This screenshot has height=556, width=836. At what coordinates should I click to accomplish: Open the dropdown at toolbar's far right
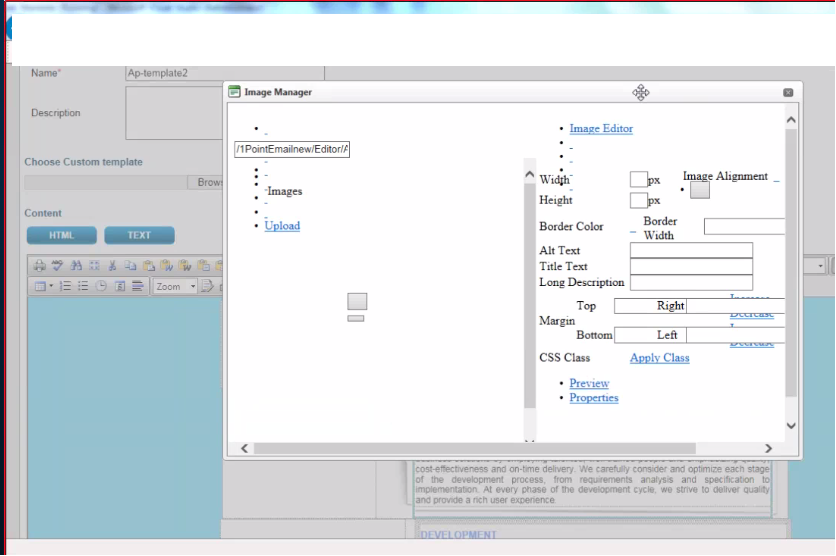point(820,265)
